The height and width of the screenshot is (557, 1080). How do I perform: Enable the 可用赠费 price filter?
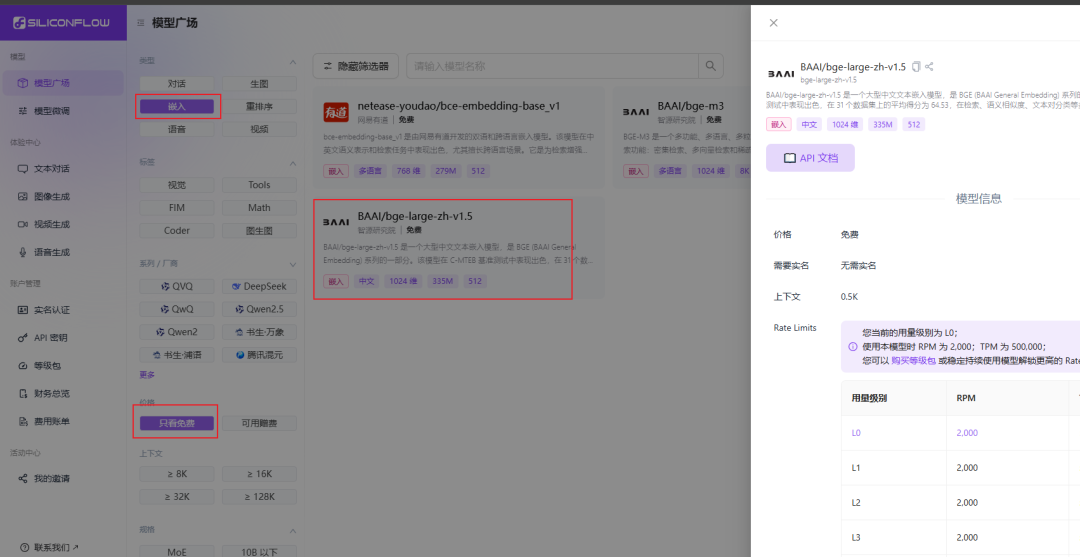pos(259,423)
